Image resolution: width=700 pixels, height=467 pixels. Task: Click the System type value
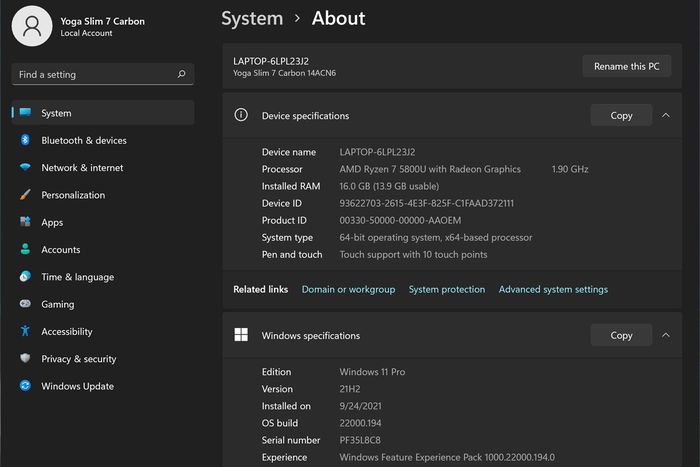(436, 237)
